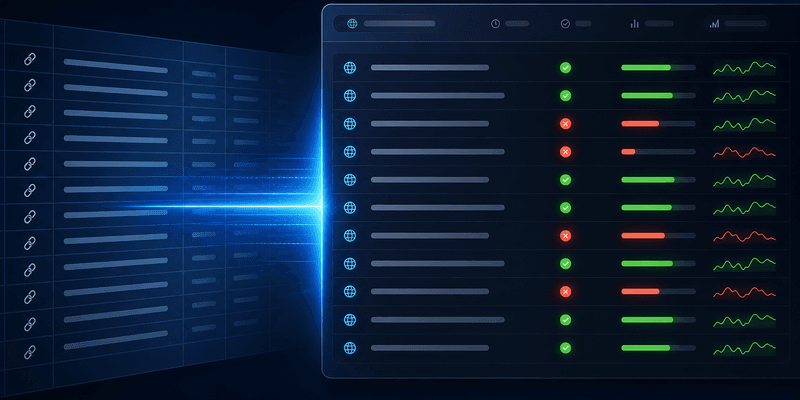Click the header pill field containing the globe

tap(388, 23)
